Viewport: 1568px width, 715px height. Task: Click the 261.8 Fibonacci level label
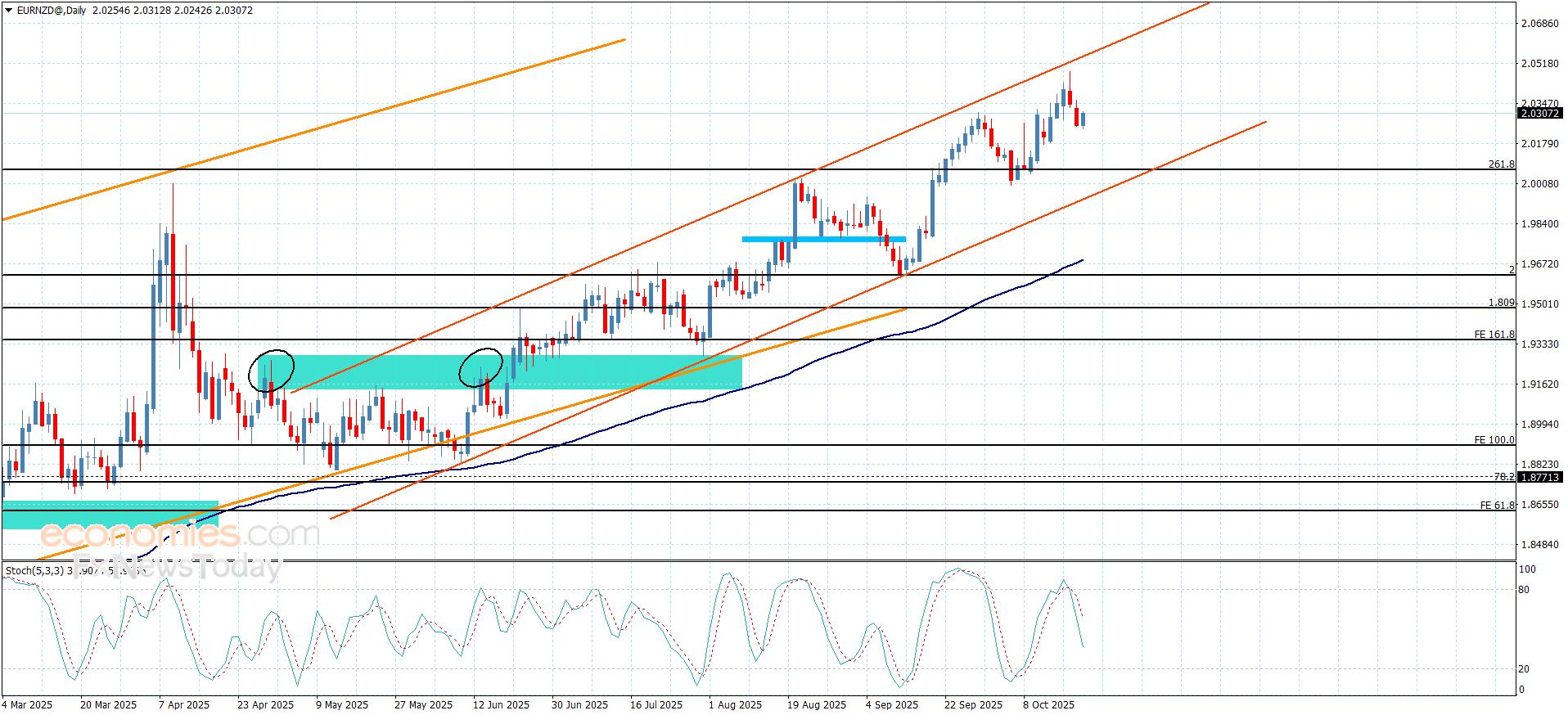(x=1500, y=164)
